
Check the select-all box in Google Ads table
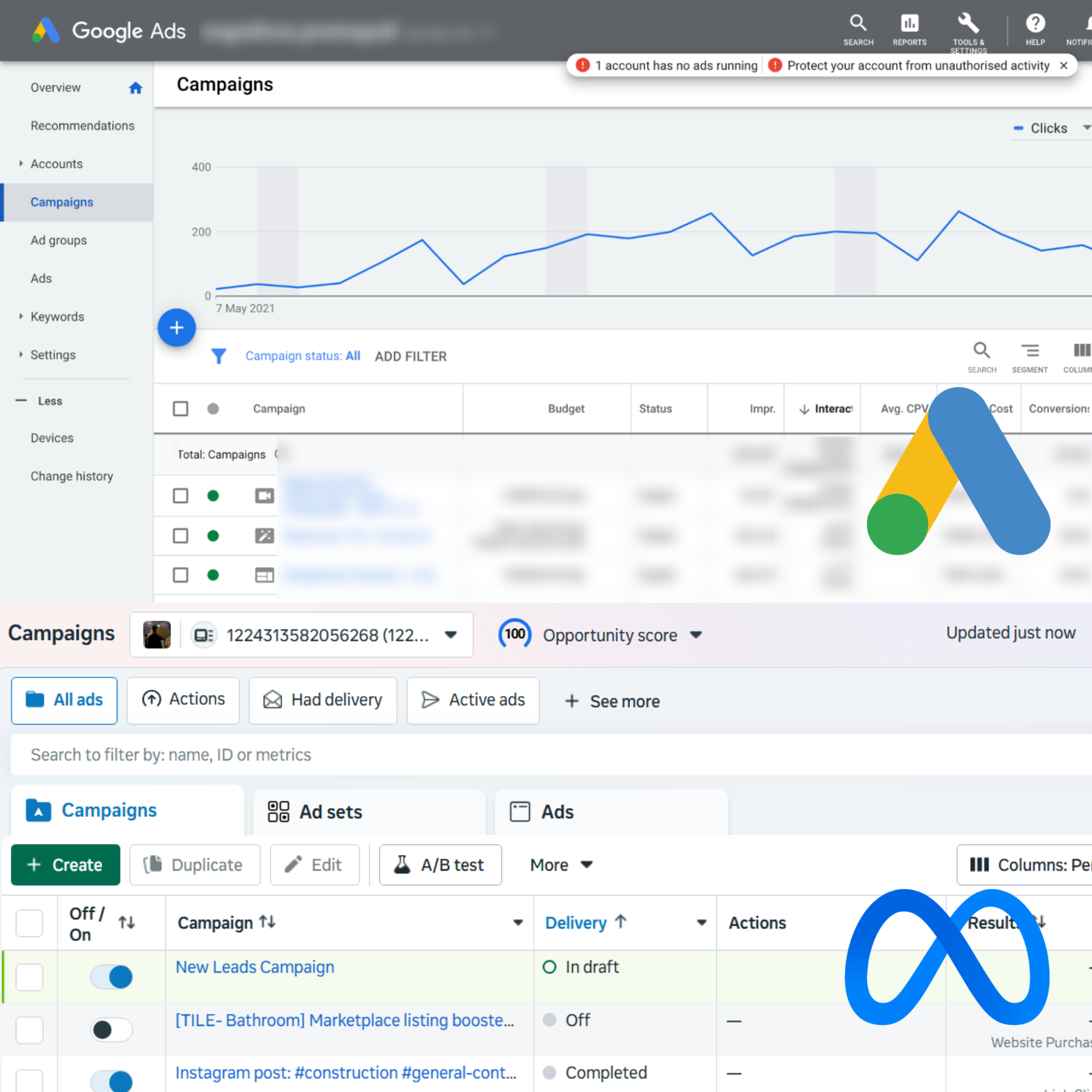click(180, 408)
